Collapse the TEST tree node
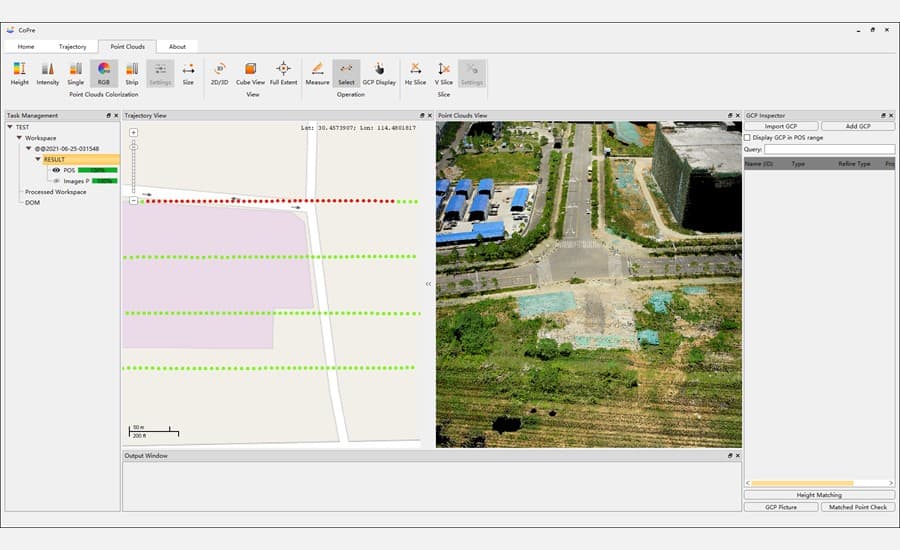 click(10, 127)
